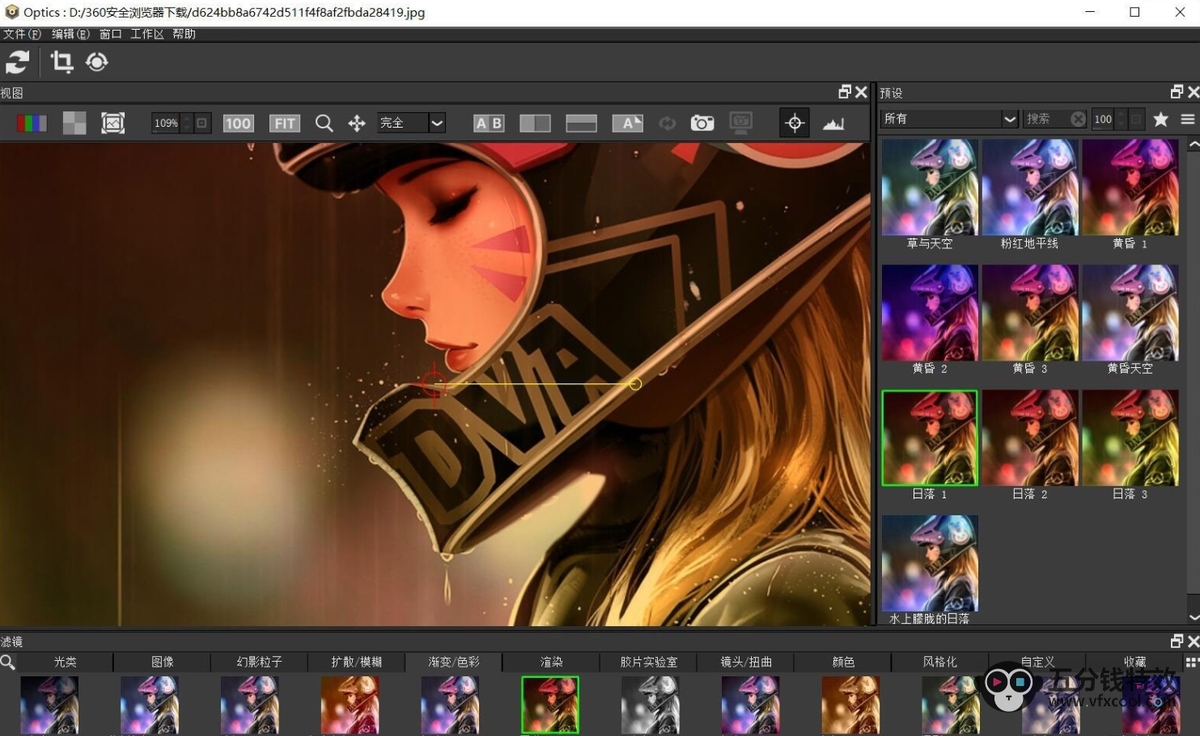Select the 日落 1 preset

[930, 438]
